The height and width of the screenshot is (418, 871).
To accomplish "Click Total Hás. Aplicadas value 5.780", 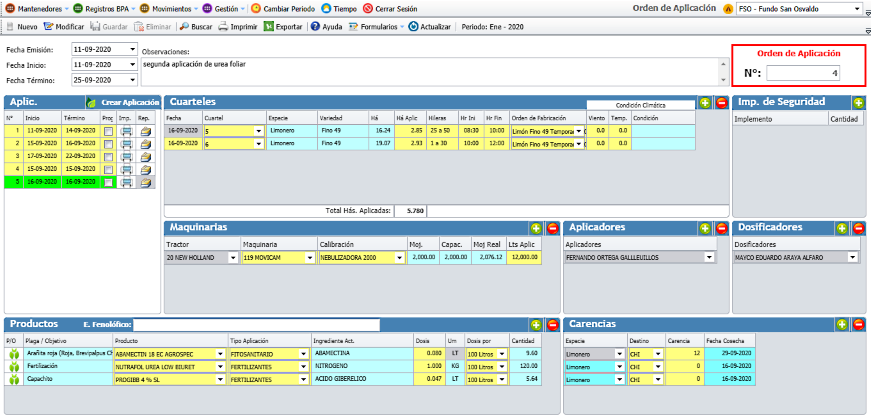I will click(411, 211).
